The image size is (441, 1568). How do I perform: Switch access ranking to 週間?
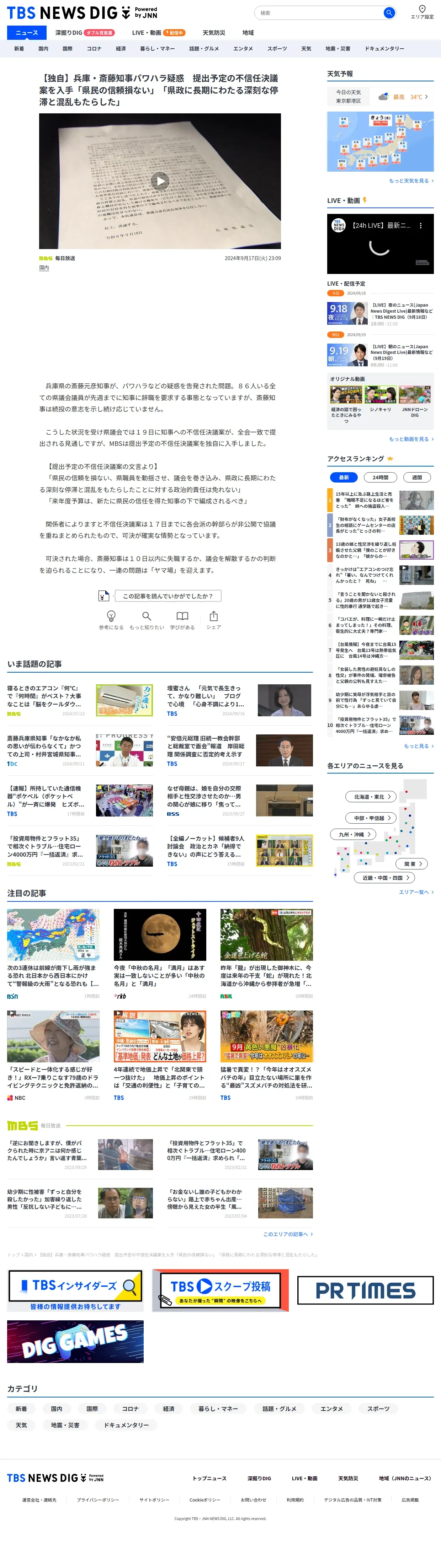[x=416, y=478]
